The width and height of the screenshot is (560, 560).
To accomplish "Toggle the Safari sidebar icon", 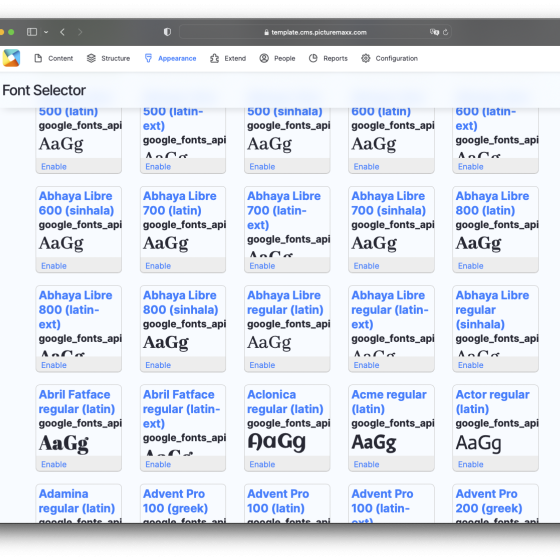I will [32, 32].
